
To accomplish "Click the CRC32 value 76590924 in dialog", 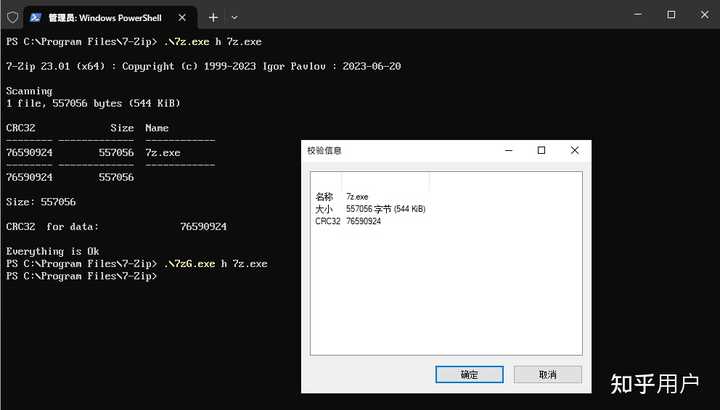I will tap(363, 221).
